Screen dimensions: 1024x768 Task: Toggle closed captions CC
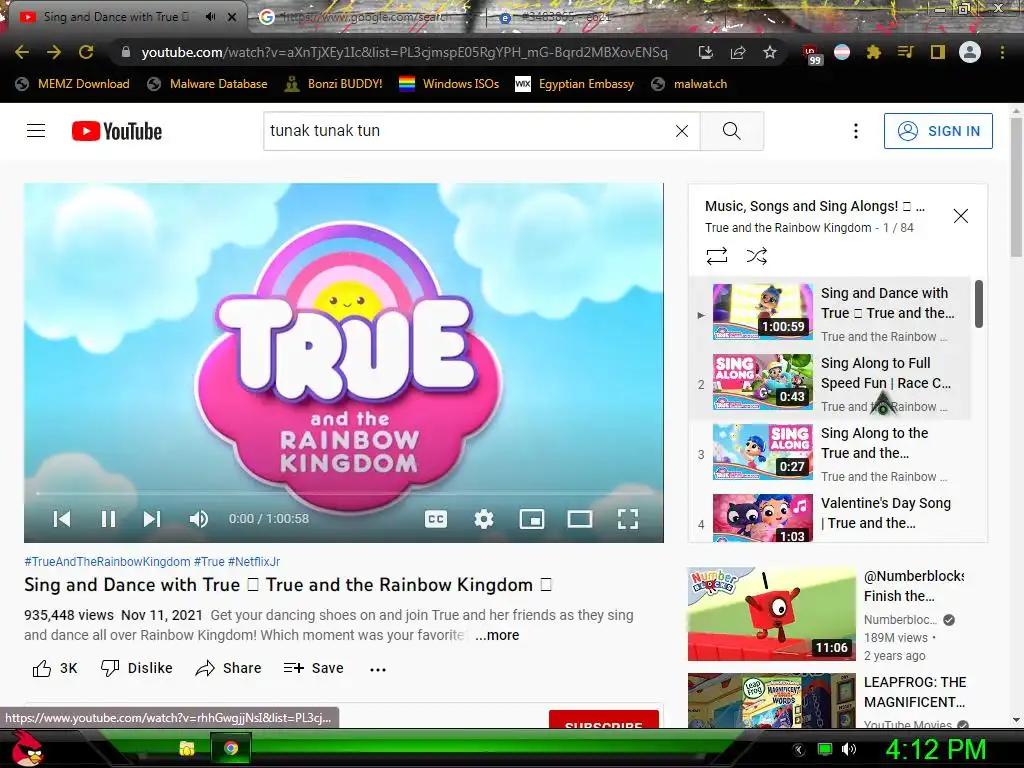click(x=436, y=519)
